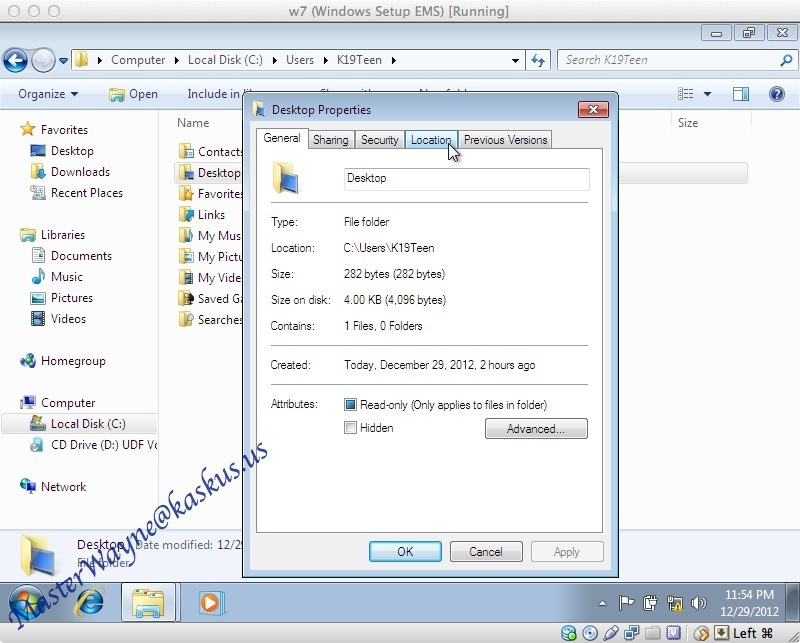Image resolution: width=800 pixels, height=643 pixels.
Task: Click the search magnifier icon
Action: tap(786, 60)
